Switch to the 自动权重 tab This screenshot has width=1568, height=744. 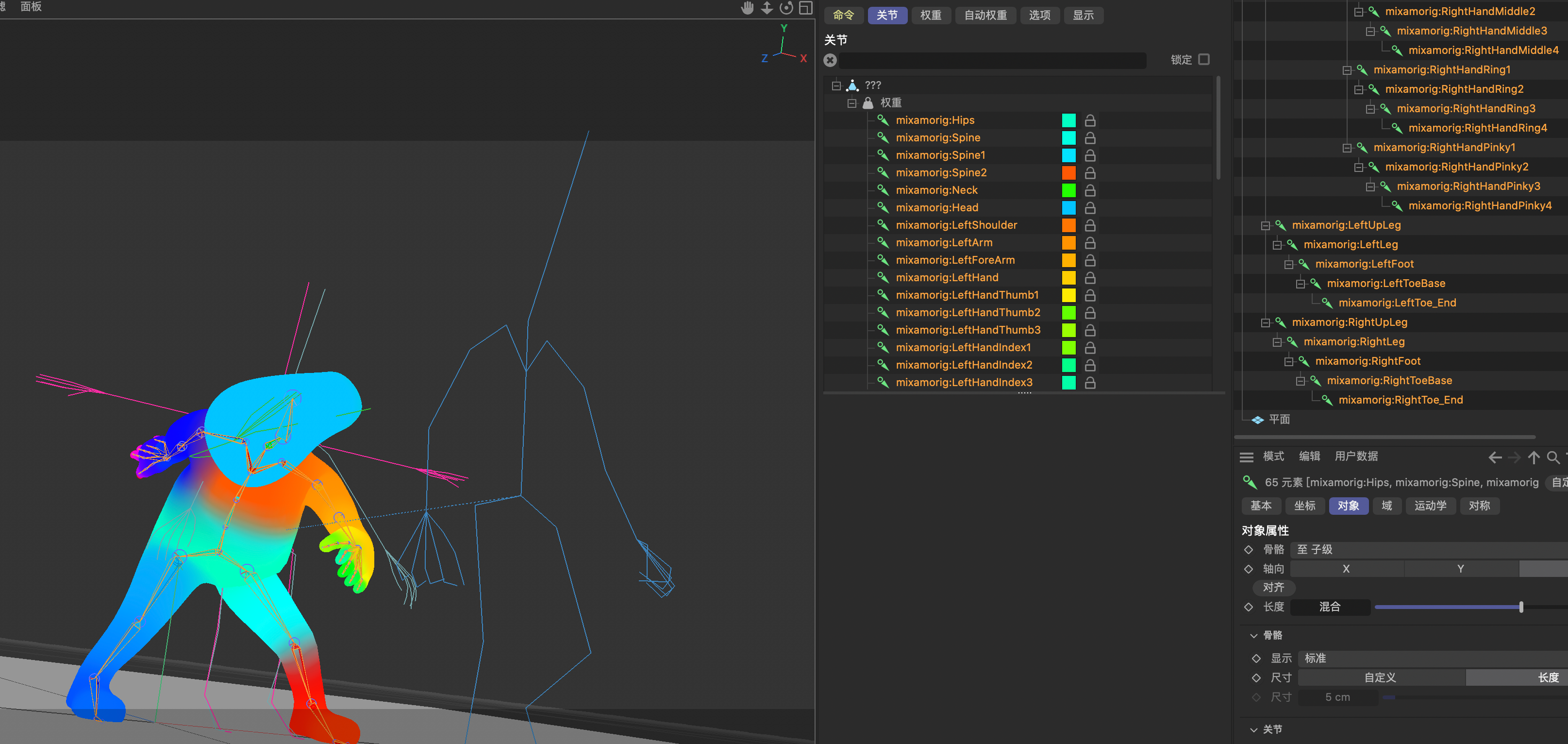(985, 15)
